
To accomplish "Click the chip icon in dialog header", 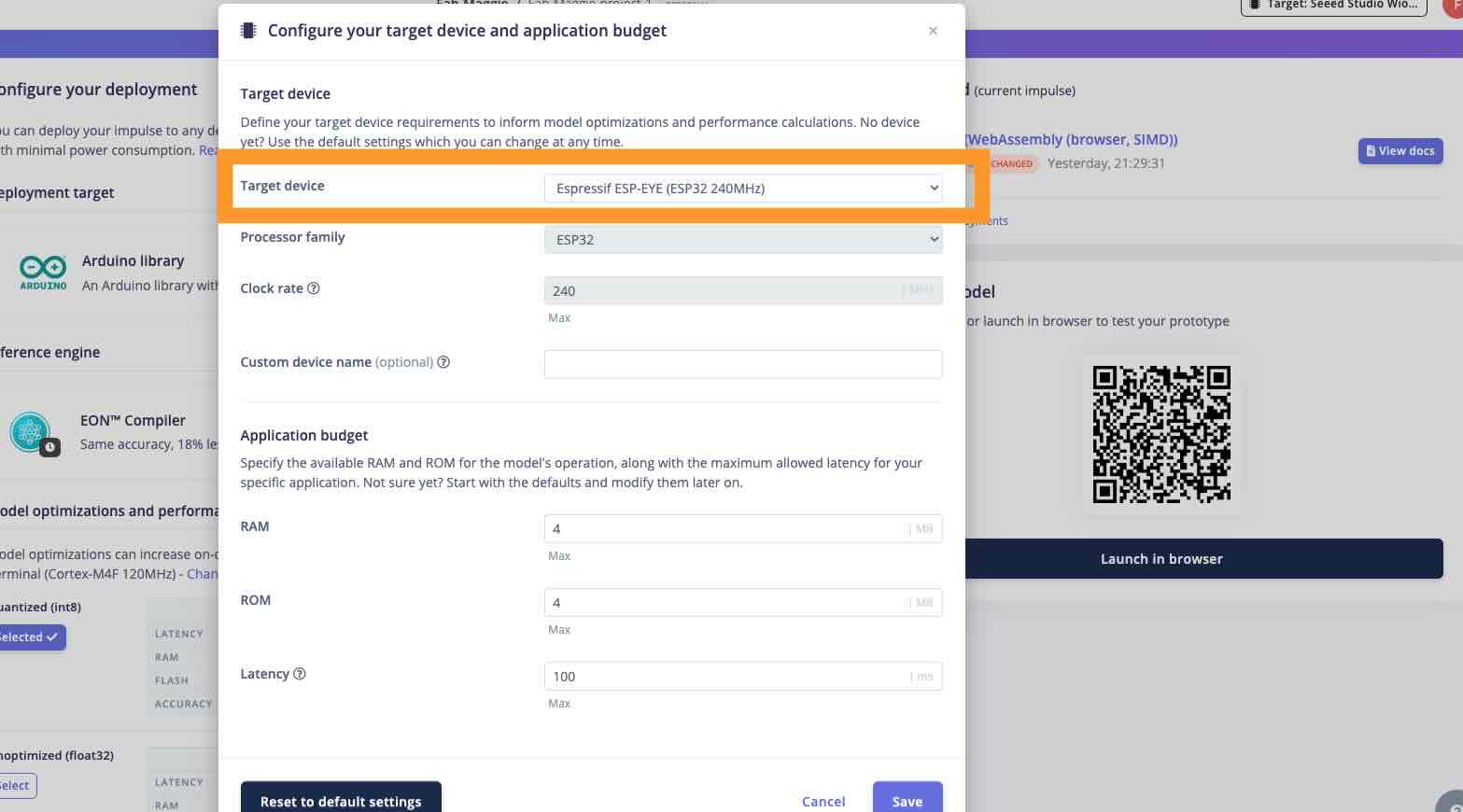I will click(248, 31).
